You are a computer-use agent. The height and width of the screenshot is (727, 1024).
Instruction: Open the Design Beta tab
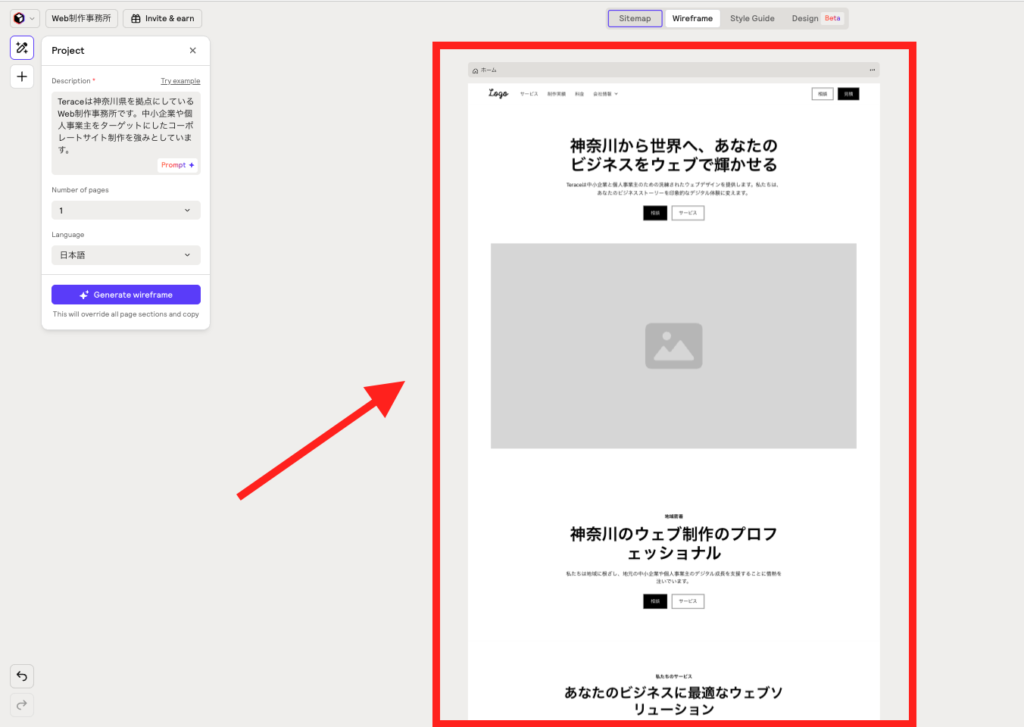pyautogui.click(x=816, y=18)
